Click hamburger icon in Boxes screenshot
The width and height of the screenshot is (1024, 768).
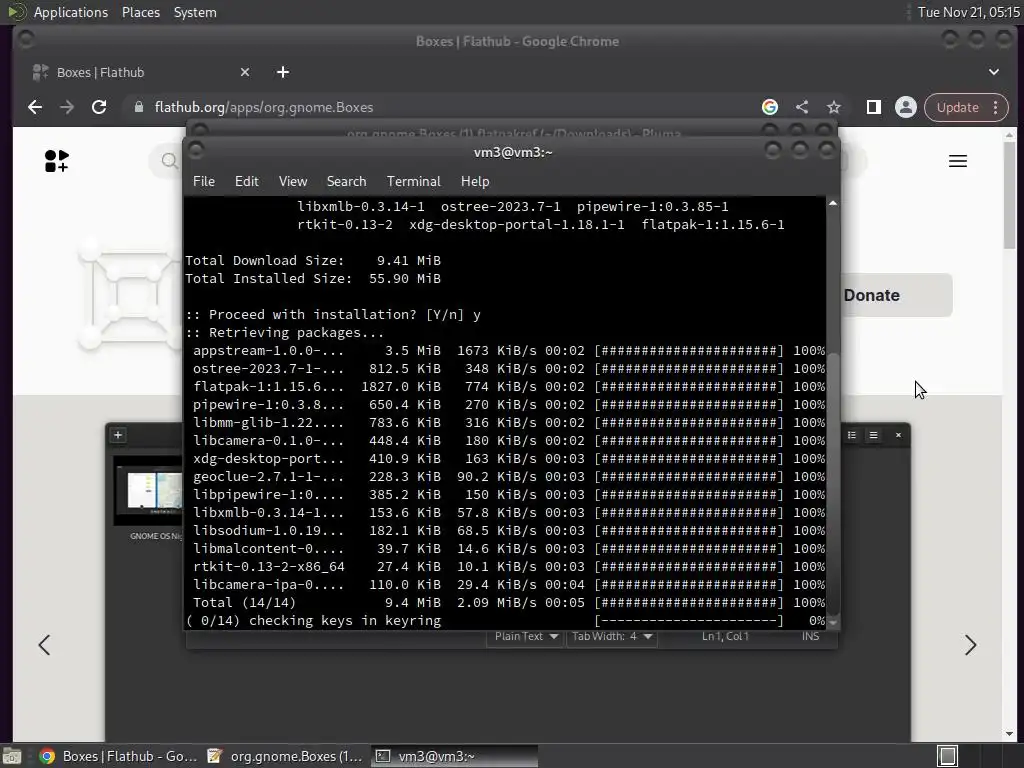[x=873, y=435]
